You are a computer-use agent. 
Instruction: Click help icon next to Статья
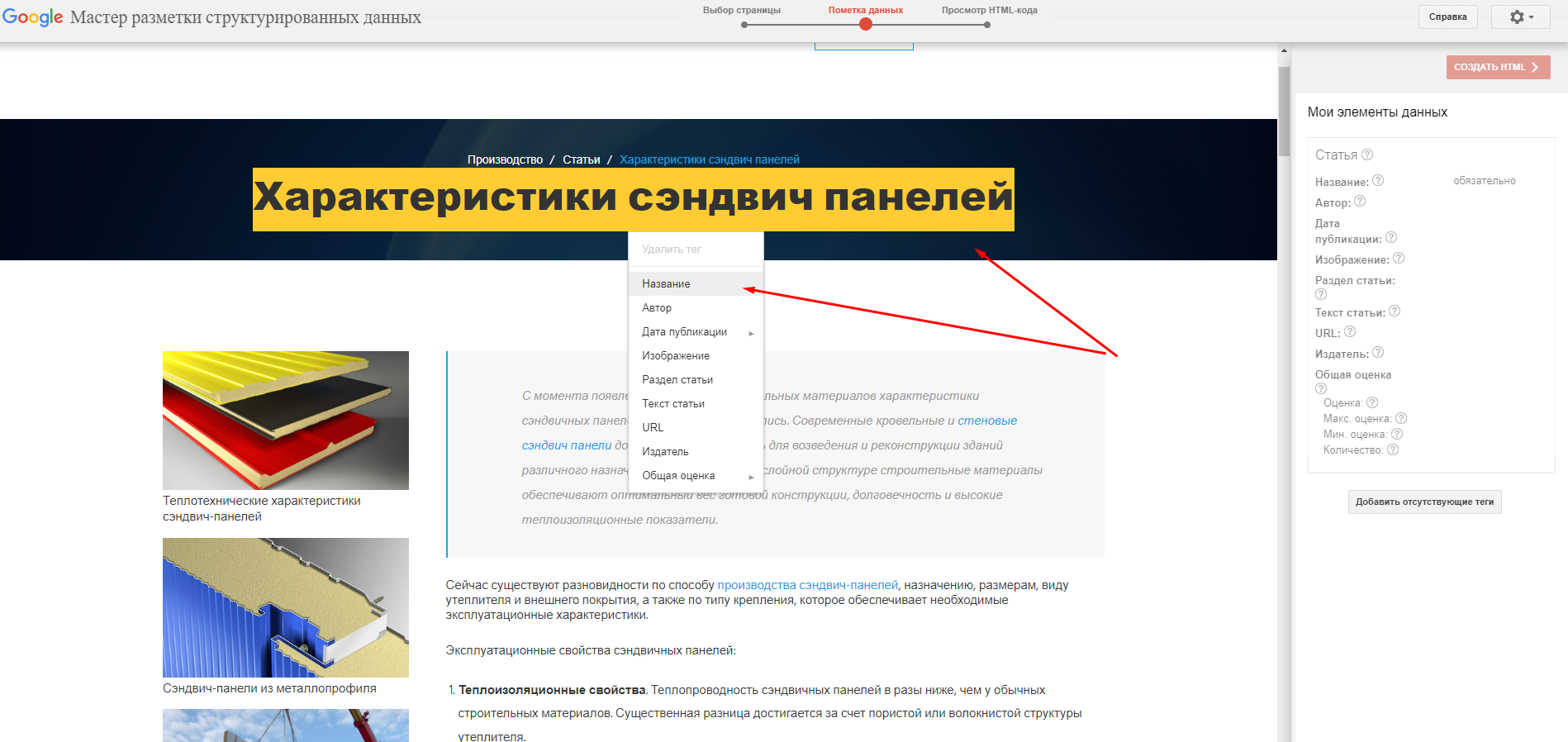tap(1367, 155)
